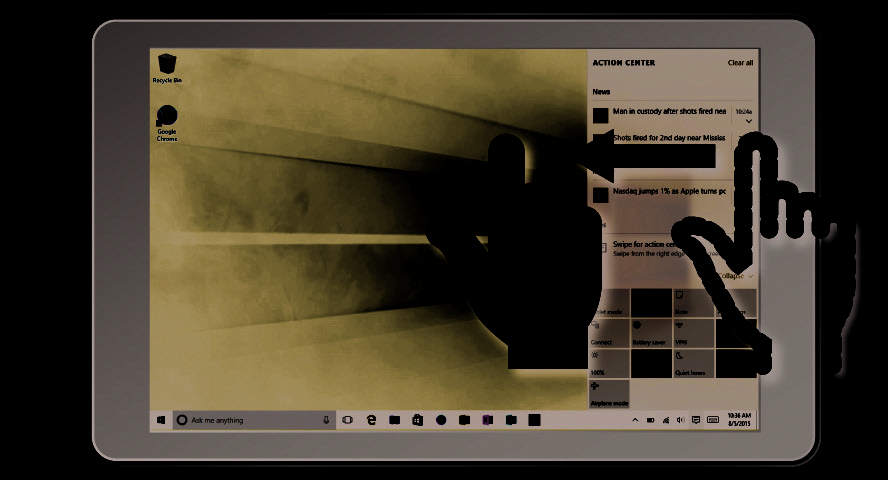
Task: Open the VPN quick action tile
Action: point(694,333)
